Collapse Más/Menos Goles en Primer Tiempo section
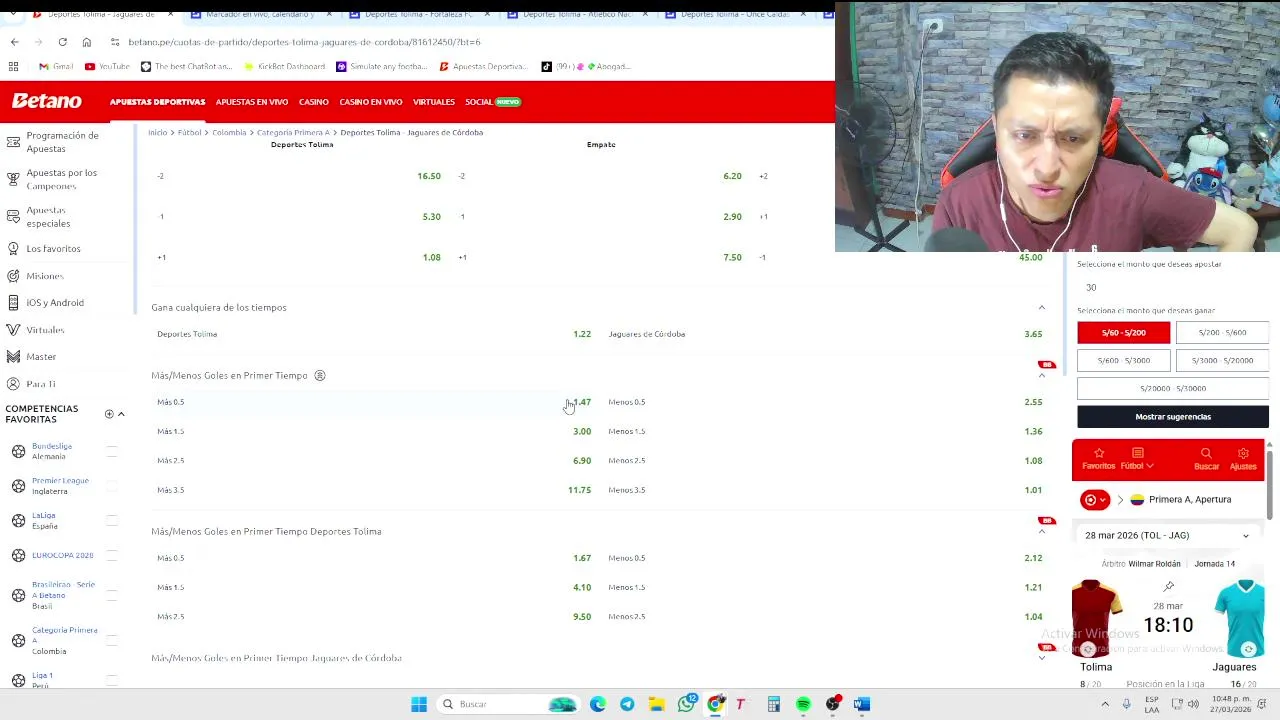The image size is (1280, 720). coord(1041,375)
